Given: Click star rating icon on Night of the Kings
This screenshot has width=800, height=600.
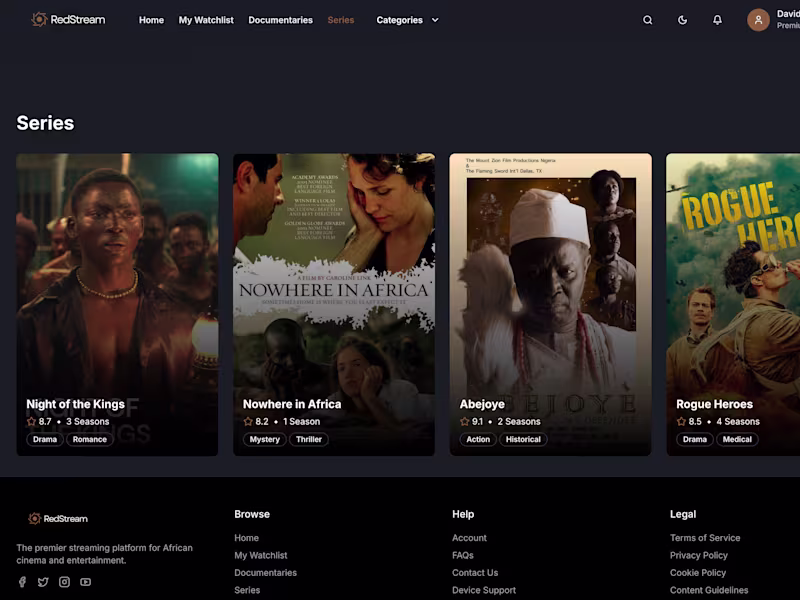Looking at the screenshot, I should point(31,421).
